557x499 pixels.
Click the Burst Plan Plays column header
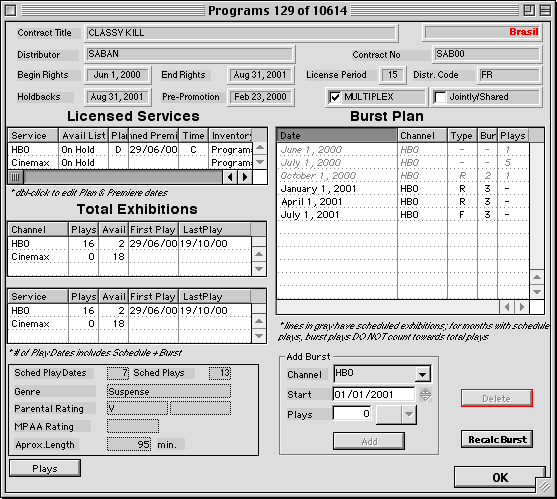pyautogui.click(x=513, y=136)
